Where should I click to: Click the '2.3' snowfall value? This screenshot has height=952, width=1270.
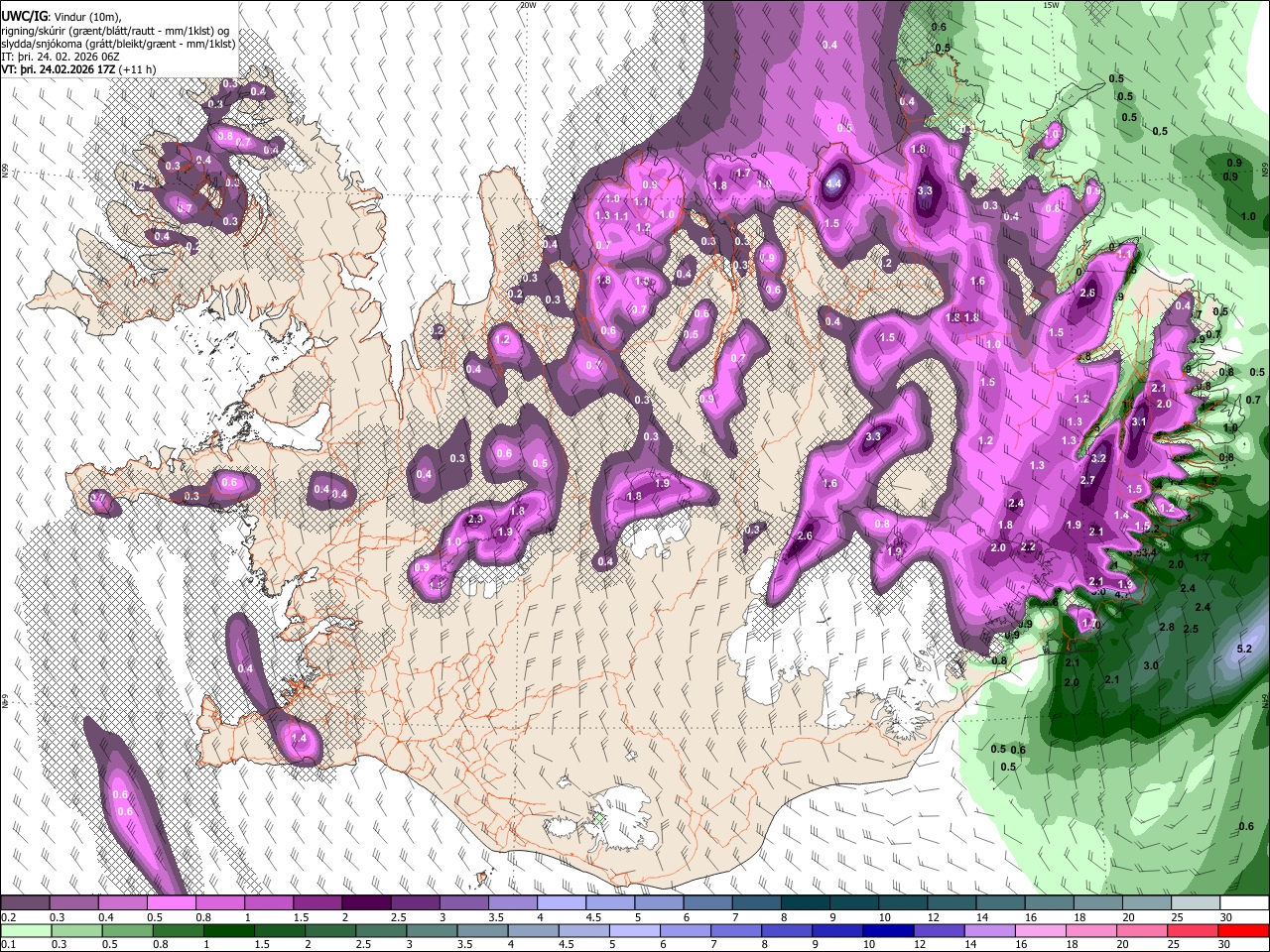pos(475,519)
